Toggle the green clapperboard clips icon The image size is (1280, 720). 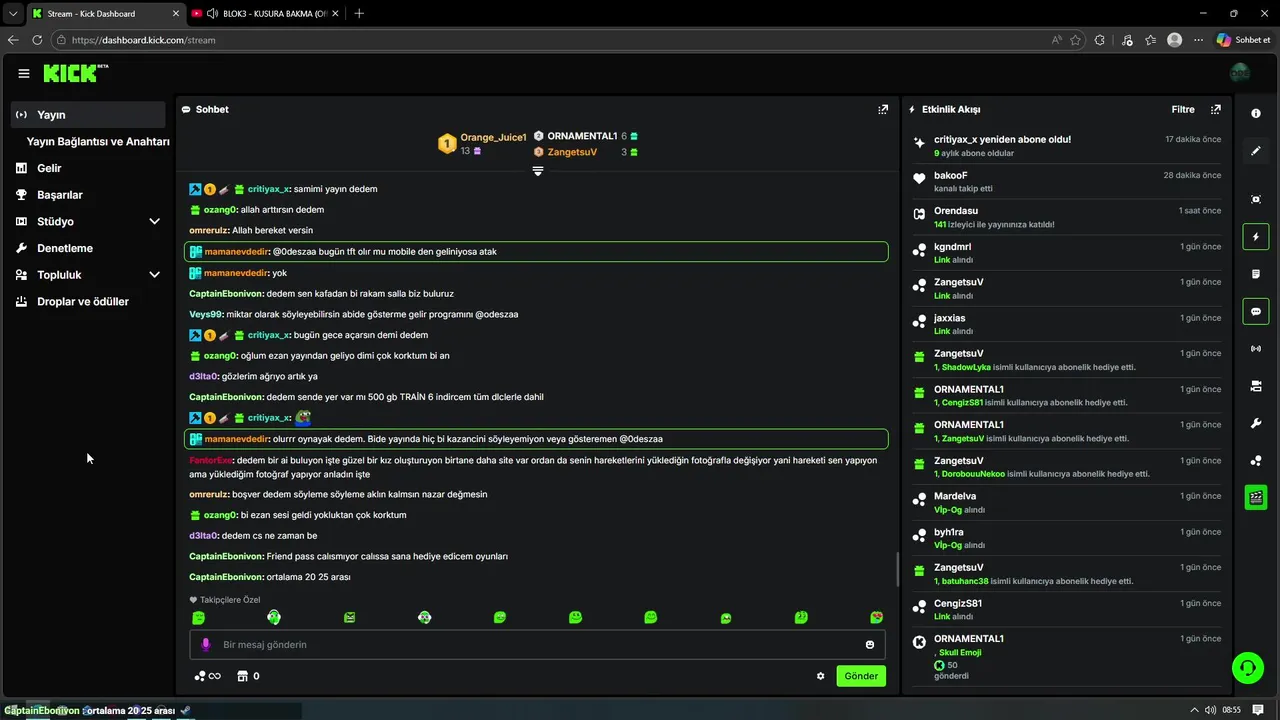click(x=1256, y=497)
